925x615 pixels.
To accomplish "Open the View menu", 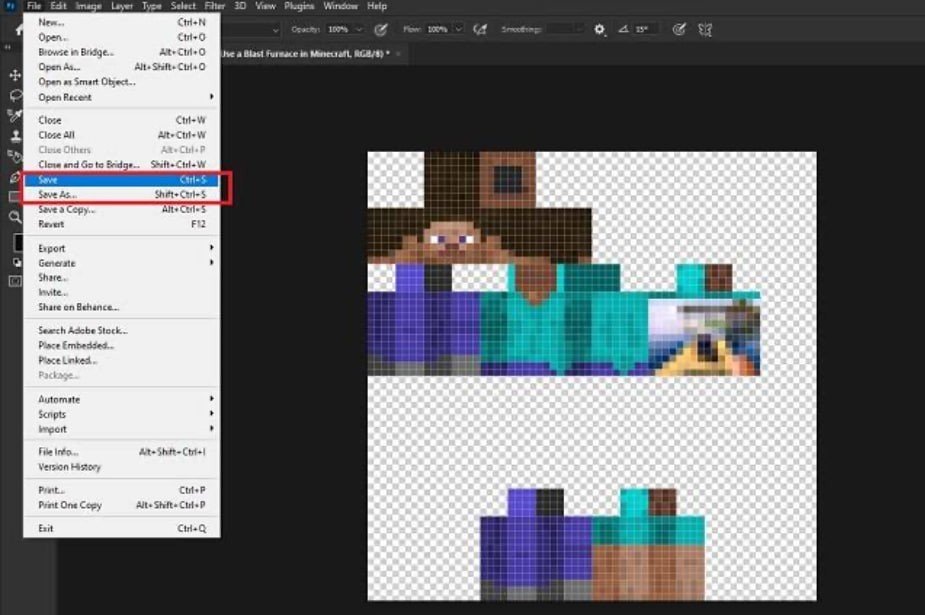I will (265, 6).
